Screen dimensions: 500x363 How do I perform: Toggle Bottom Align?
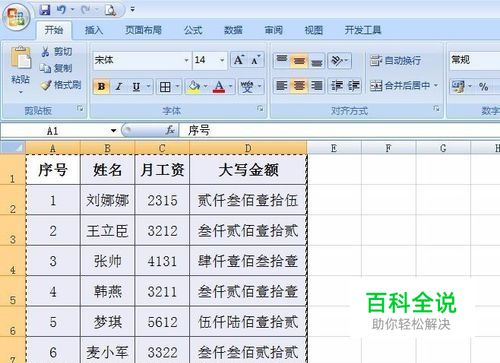point(316,60)
